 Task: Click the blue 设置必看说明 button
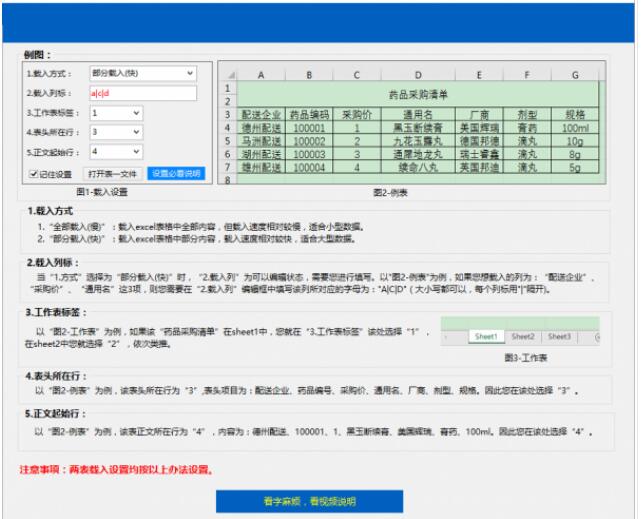coord(176,174)
